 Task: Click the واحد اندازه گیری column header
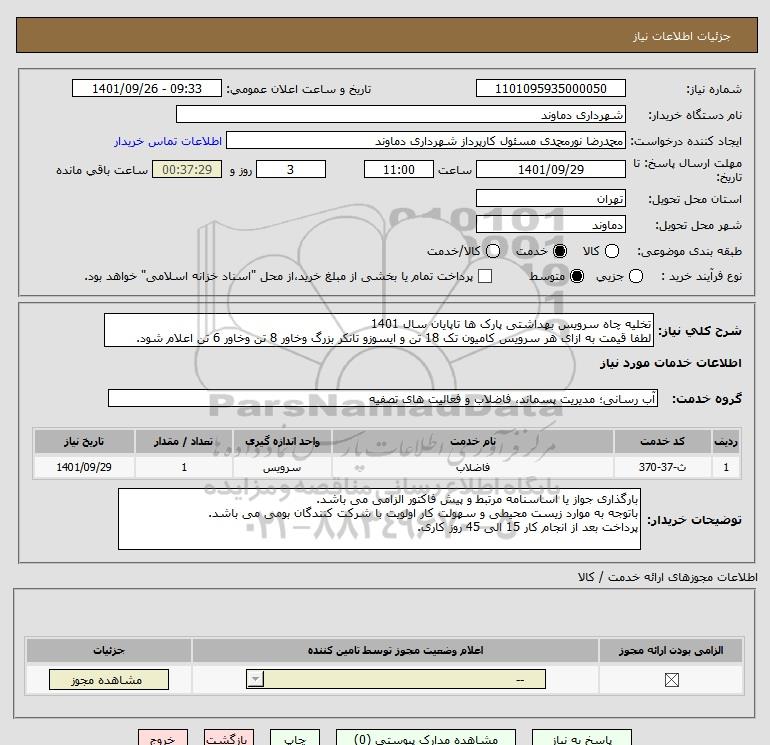pos(282,441)
